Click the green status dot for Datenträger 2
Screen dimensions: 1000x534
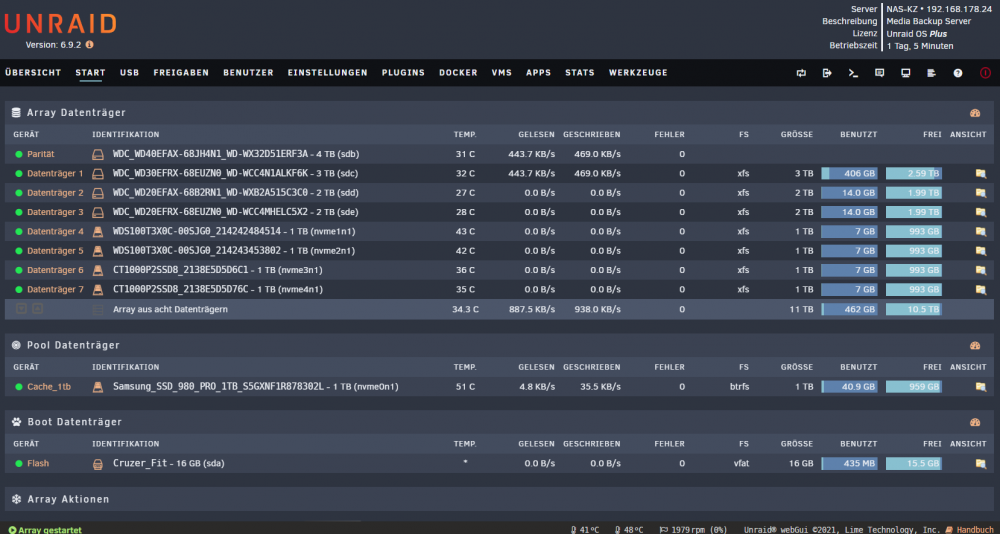click(x=18, y=193)
